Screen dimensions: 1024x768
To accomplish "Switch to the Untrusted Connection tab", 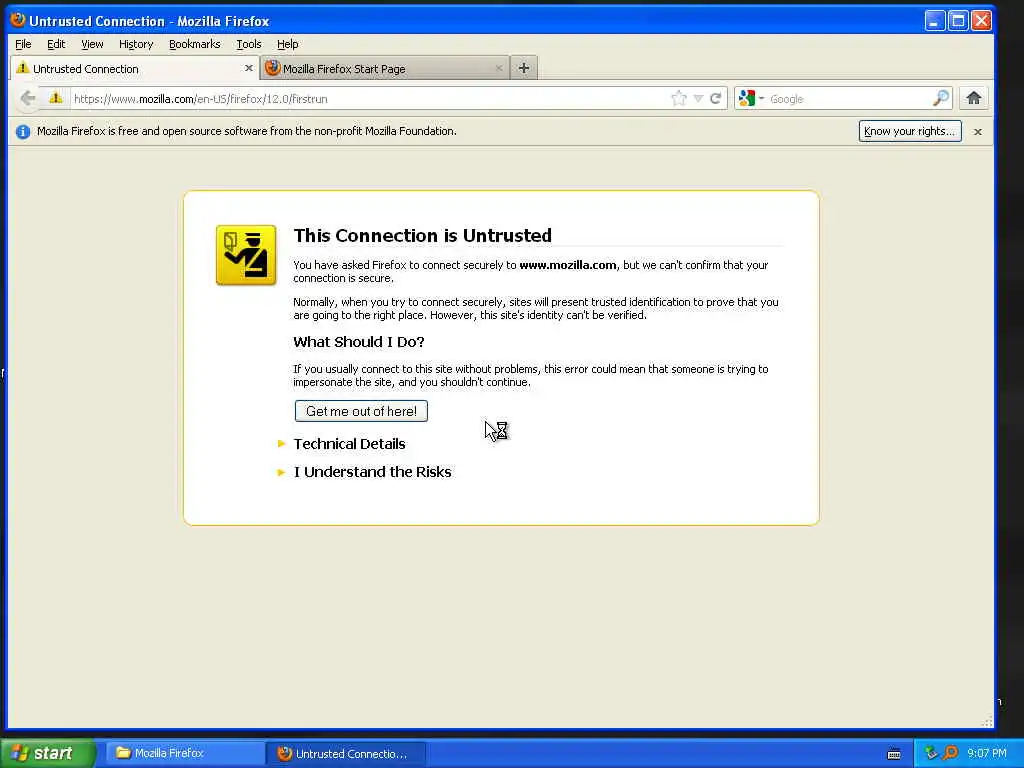I will click(134, 68).
